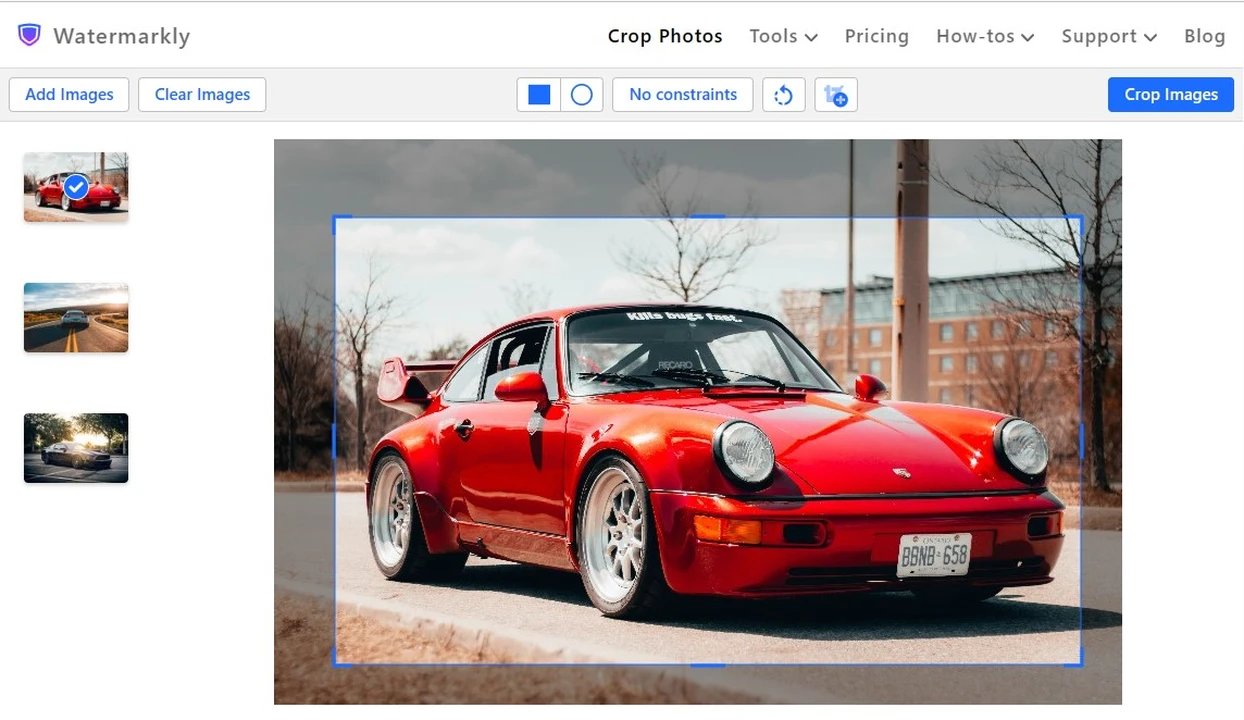This screenshot has width=1244, height=720.
Task: Select the highway car thumbnail in sidebar
Action: click(x=75, y=317)
